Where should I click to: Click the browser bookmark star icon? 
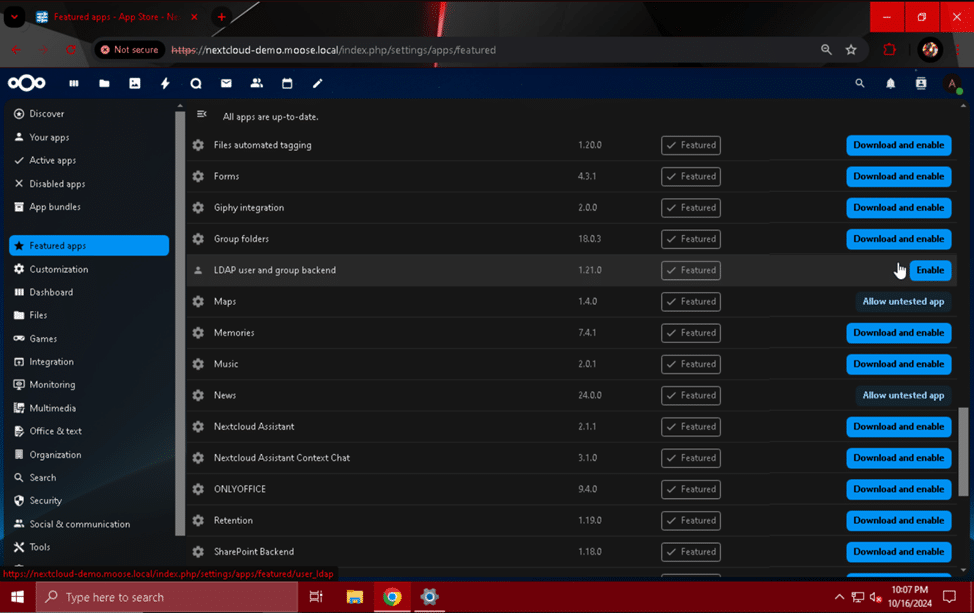pyautogui.click(x=851, y=50)
